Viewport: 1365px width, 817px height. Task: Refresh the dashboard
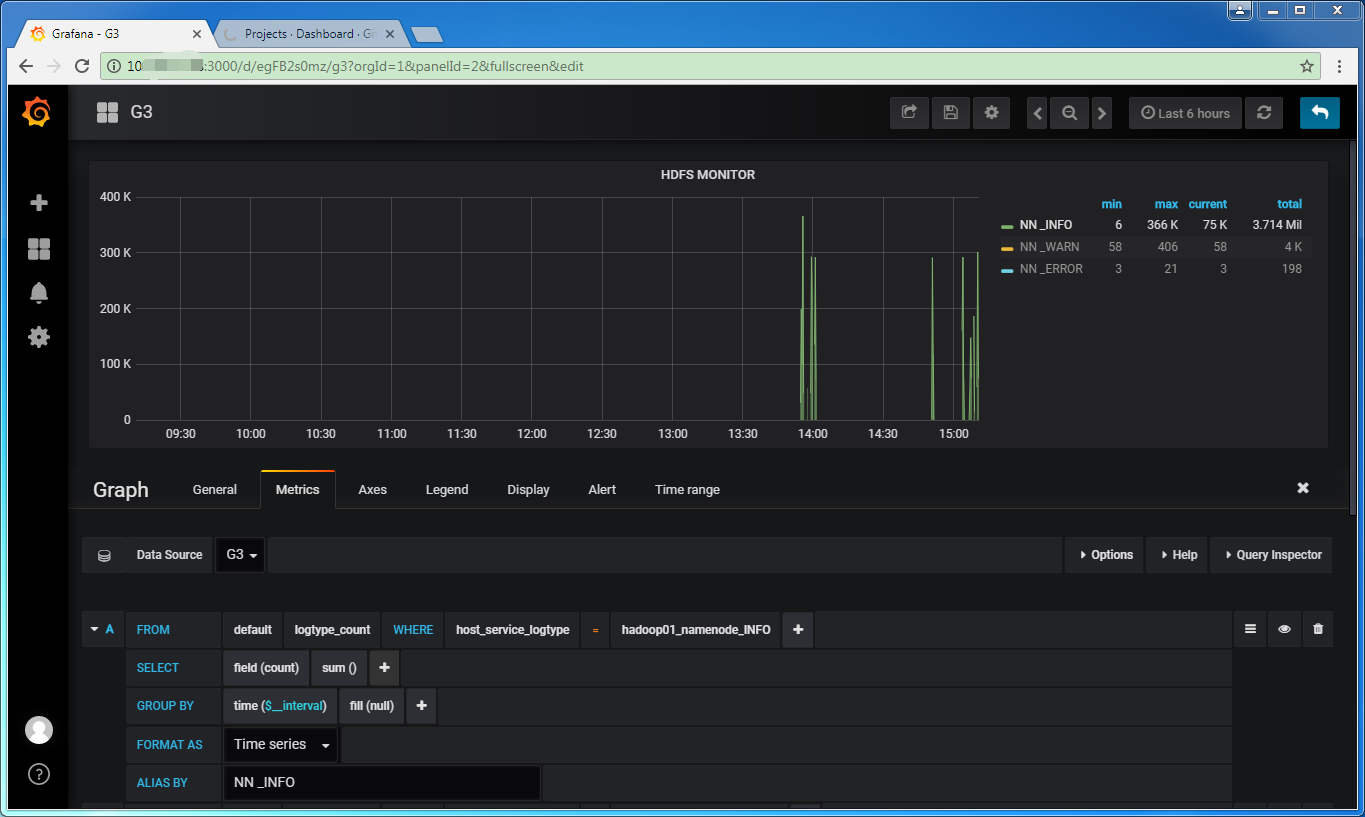point(1264,113)
